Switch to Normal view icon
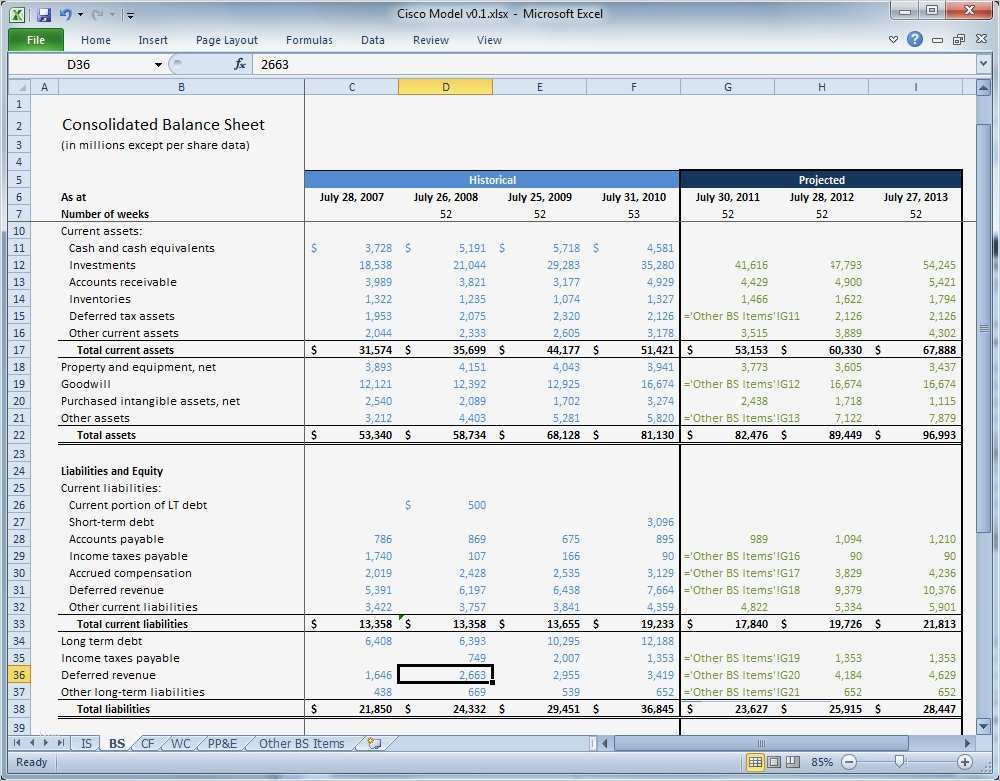 755,762
